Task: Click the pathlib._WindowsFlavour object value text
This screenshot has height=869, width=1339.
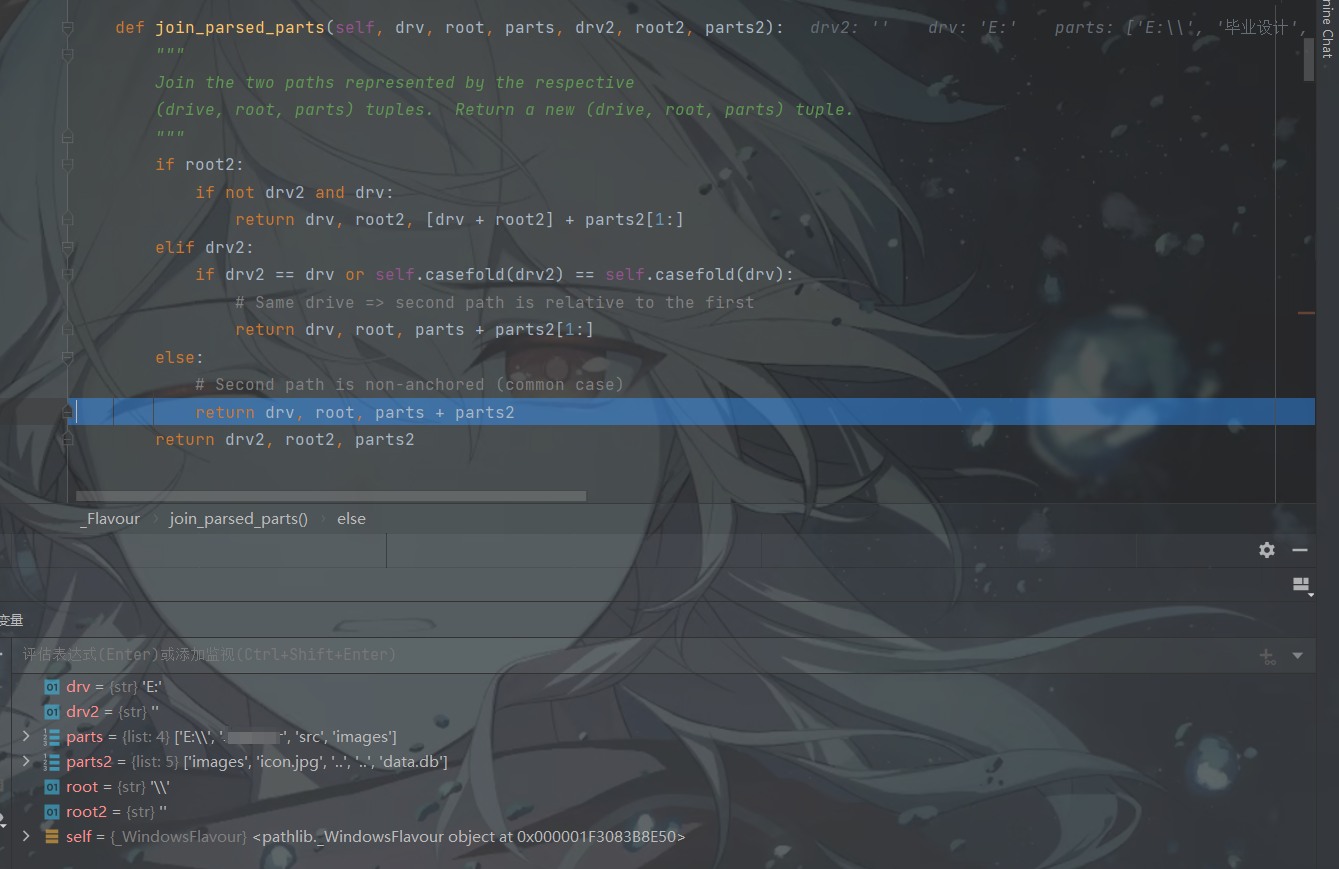Action: [469, 837]
